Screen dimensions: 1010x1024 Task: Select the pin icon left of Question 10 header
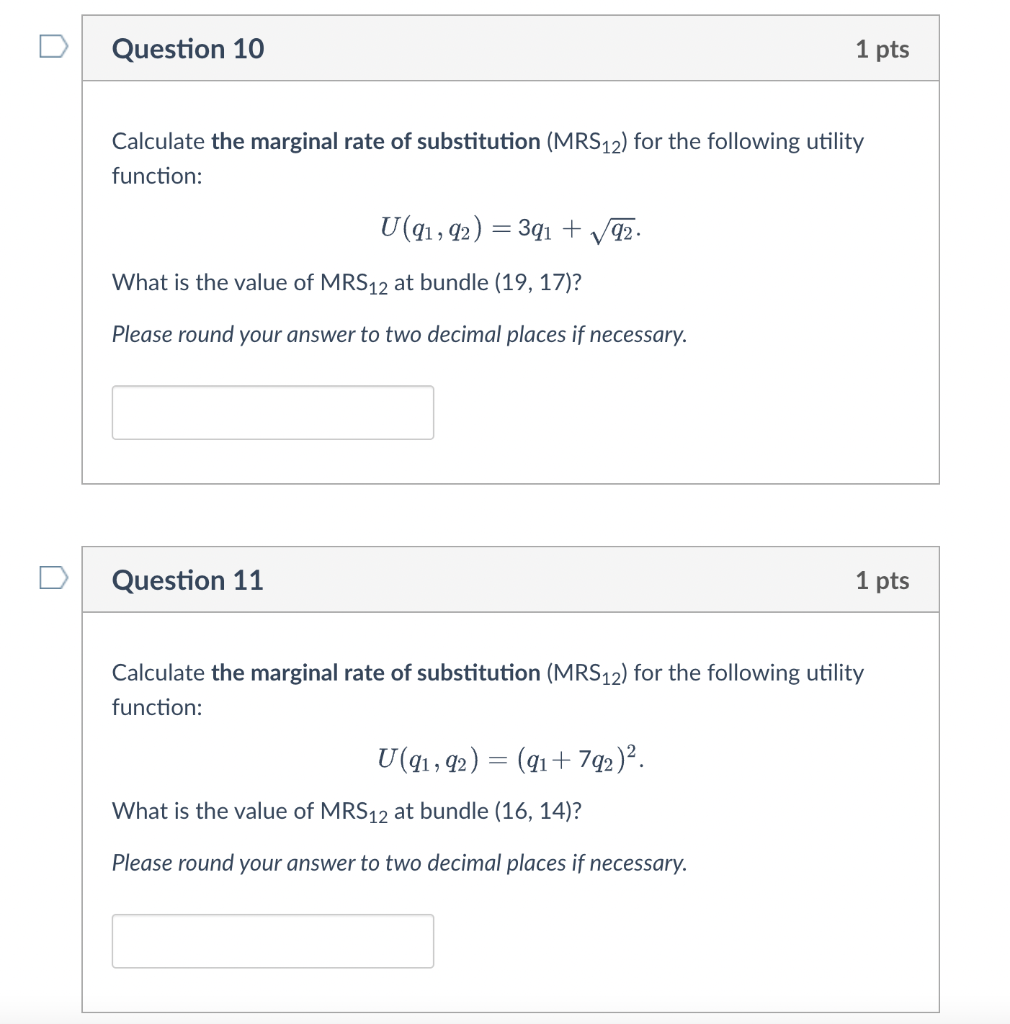55,44
